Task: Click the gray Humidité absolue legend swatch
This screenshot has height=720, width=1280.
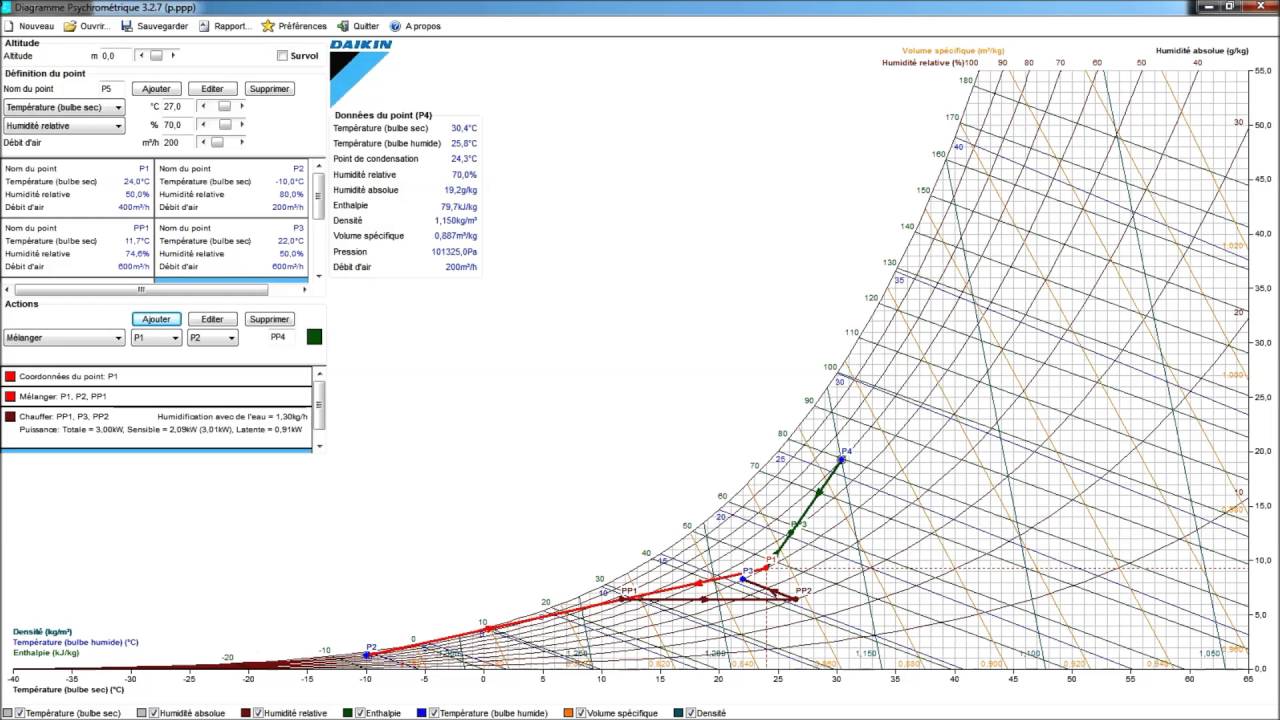Action: pyautogui.click(x=141, y=713)
